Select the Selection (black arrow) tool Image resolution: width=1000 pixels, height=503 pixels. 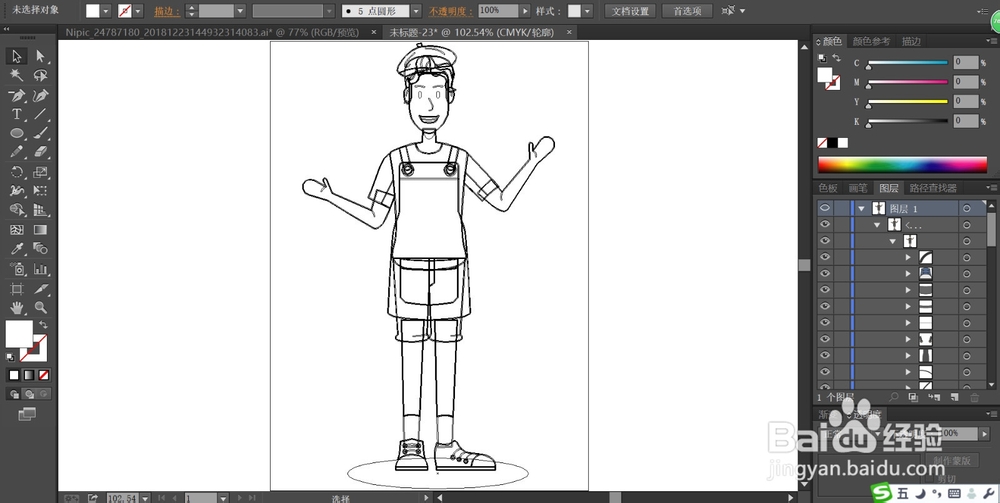tap(17, 56)
